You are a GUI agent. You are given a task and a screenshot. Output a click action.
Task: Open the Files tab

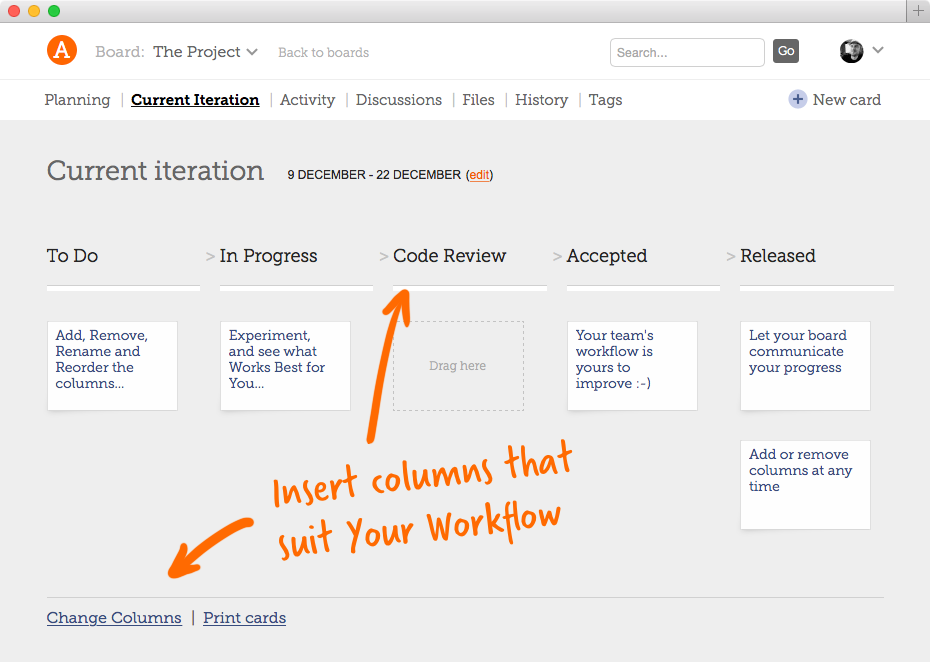[x=478, y=100]
